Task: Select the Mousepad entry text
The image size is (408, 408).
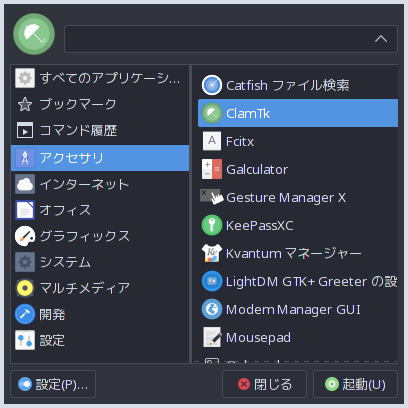Action: [x=258, y=338]
